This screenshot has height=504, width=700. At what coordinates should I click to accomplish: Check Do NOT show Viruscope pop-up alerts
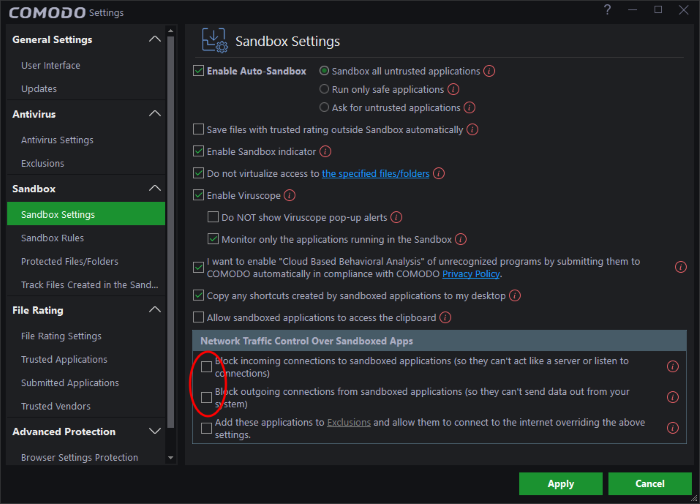pos(213,217)
